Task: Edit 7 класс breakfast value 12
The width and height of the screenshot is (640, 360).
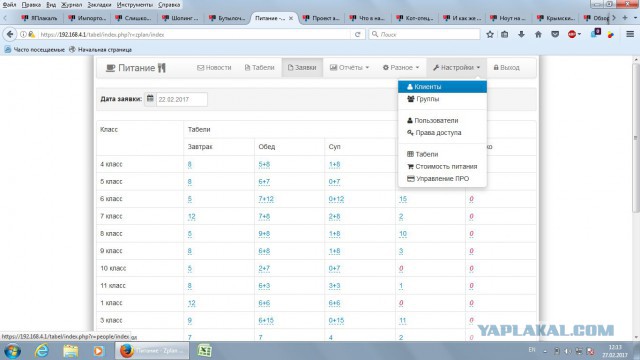Action: click(191, 216)
